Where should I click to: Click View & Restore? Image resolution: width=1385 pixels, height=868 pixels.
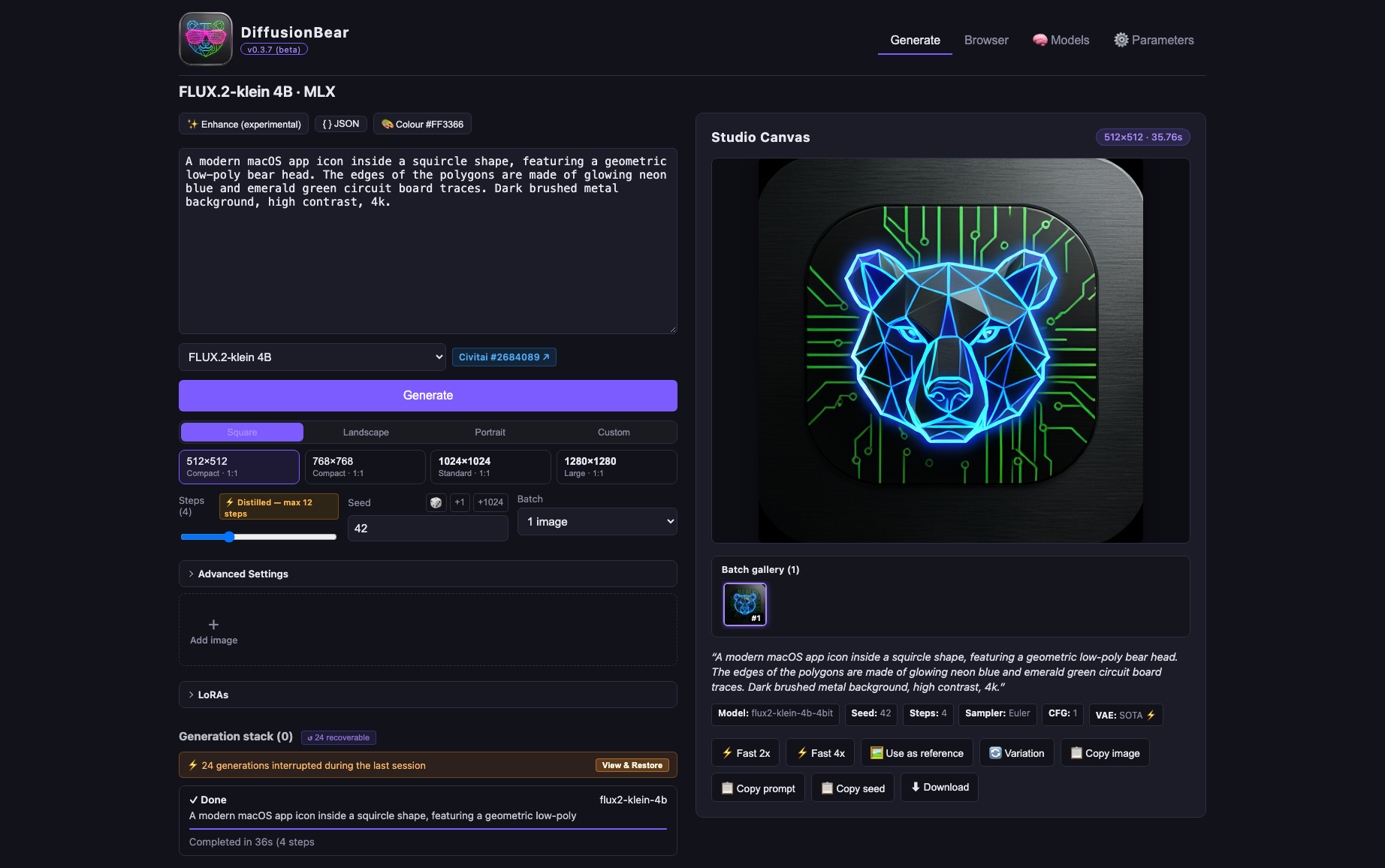click(x=632, y=765)
